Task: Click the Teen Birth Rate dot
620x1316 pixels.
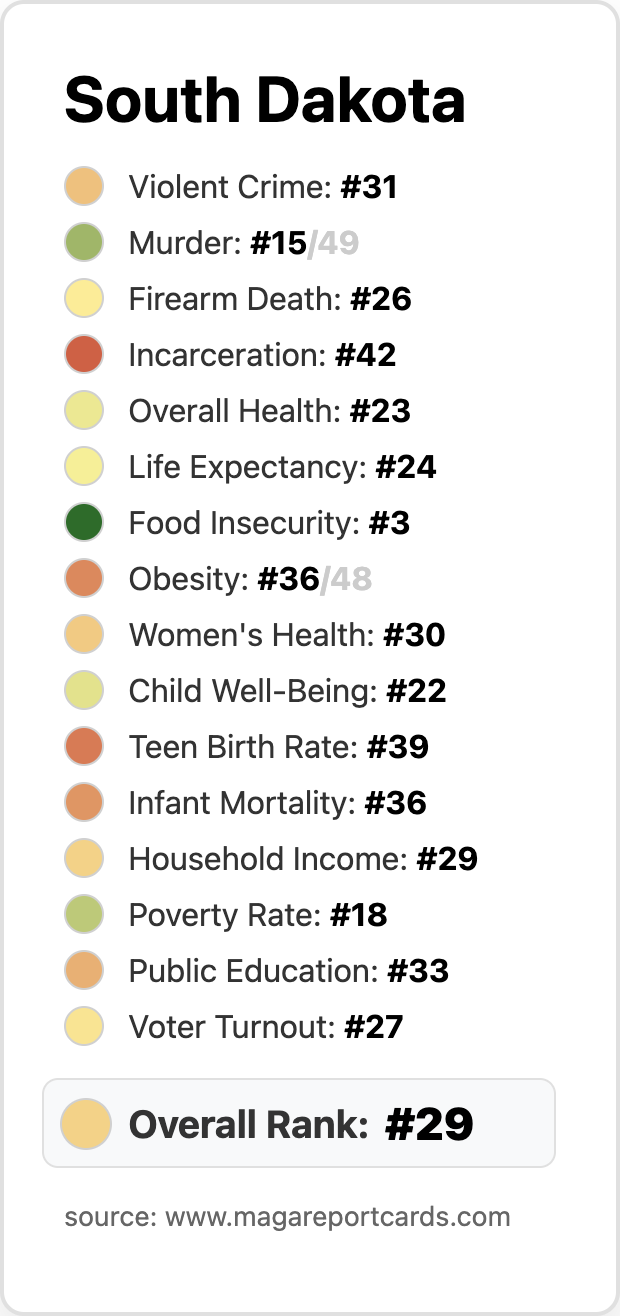Action: [x=85, y=747]
